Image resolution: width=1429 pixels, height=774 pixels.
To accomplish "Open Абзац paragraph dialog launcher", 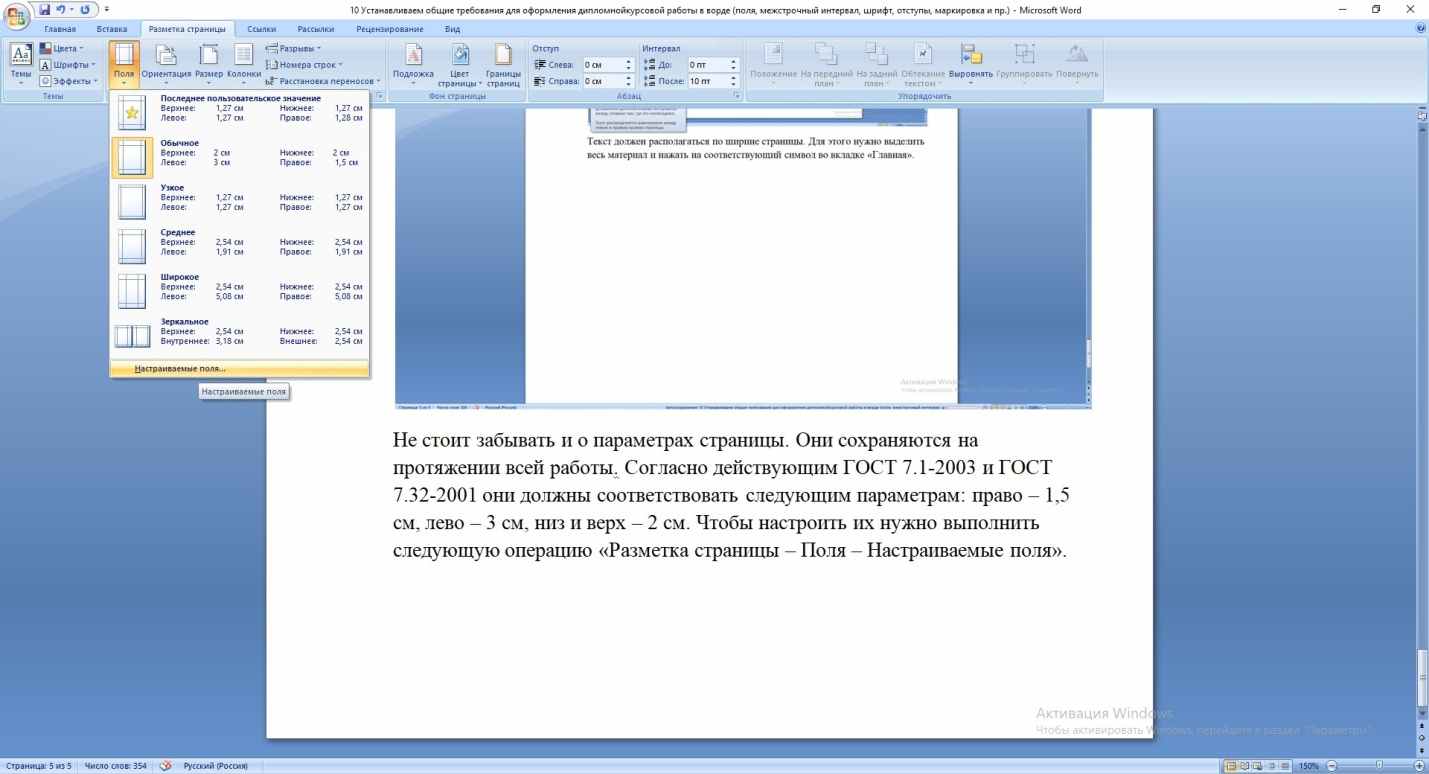I will (737, 96).
